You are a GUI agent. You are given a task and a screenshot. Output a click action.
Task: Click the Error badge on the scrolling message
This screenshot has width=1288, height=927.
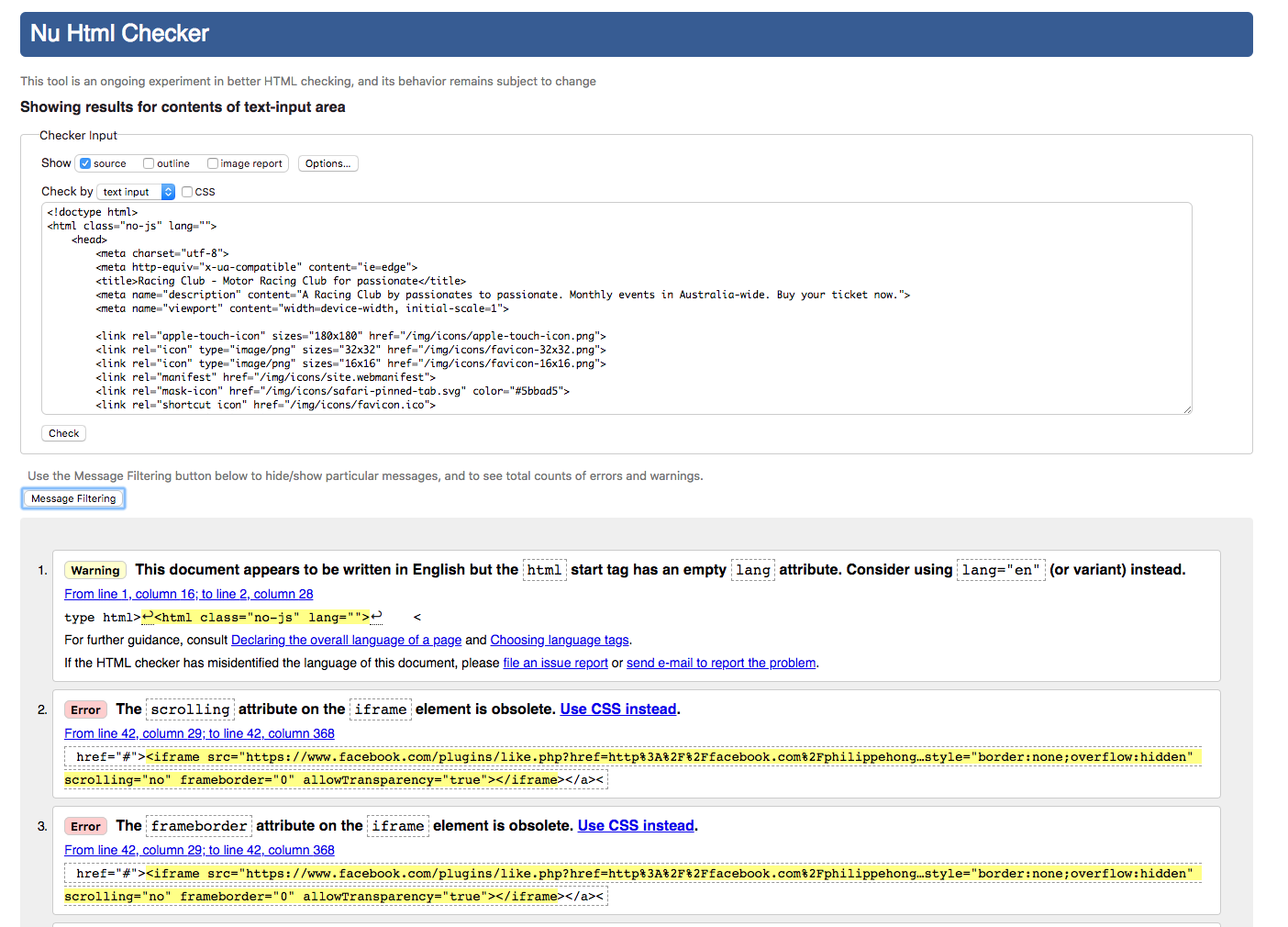[x=85, y=709]
